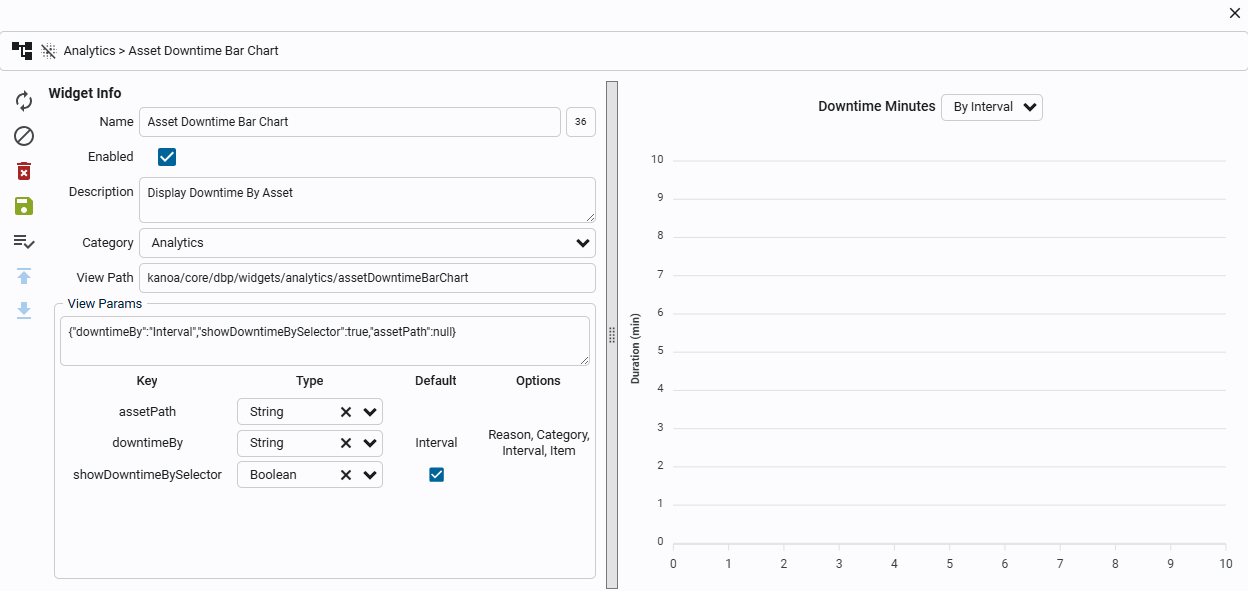Click the Key column header
1248x591 pixels.
[x=147, y=381]
